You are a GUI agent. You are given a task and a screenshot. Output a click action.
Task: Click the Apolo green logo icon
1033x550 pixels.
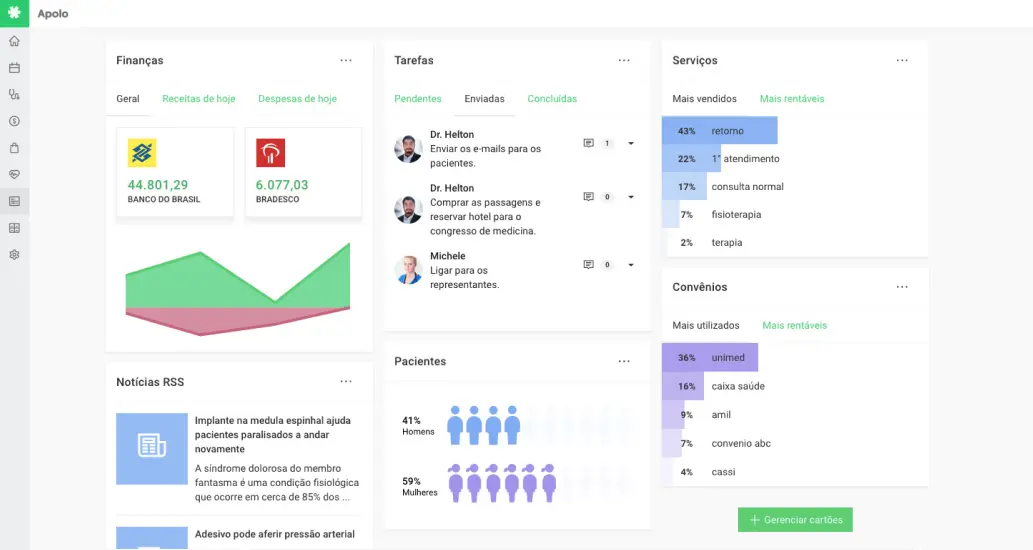(x=14, y=13)
